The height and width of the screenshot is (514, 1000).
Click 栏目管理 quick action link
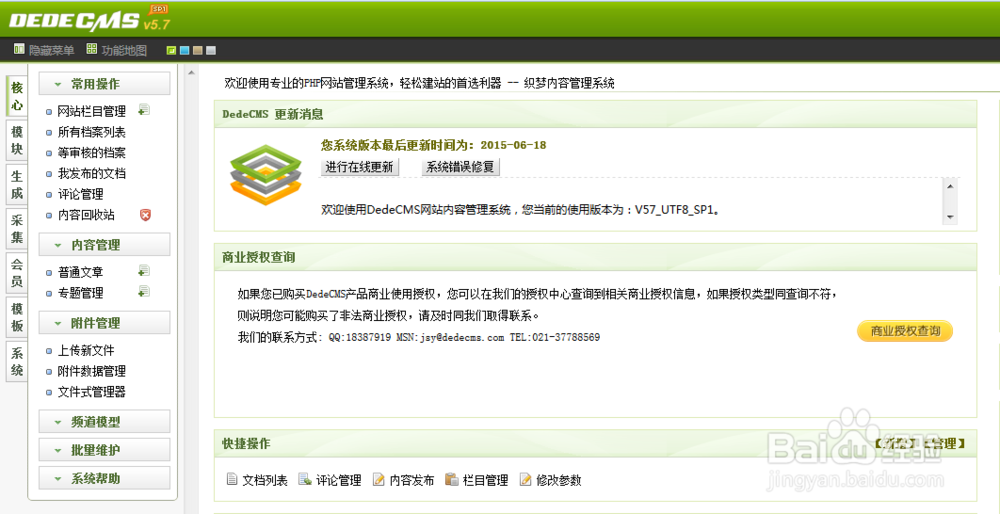click(x=485, y=480)
